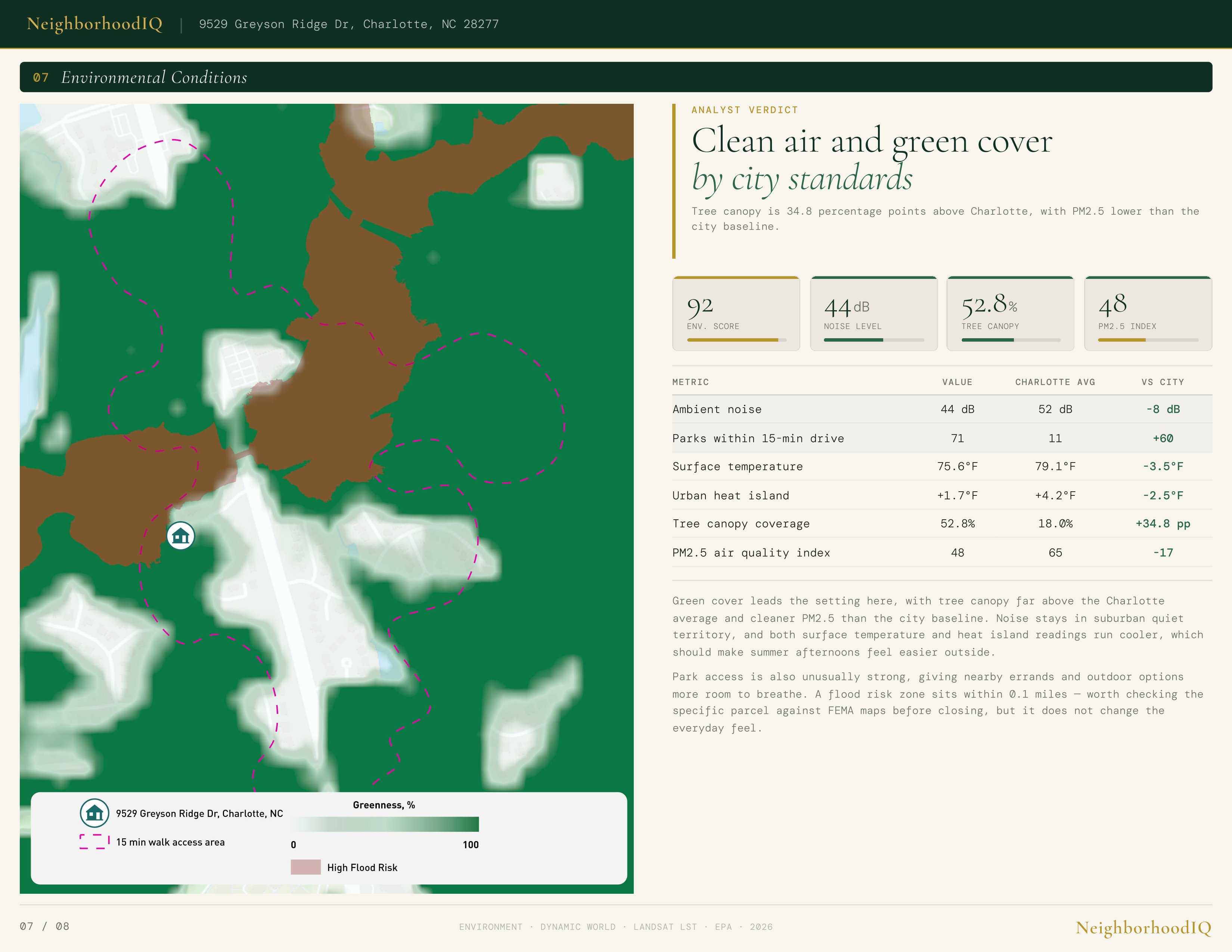Viewport: 1232px width, 952px height.
Task: Click the Greenness, % legend title
Action: pyautogui.click(x=384, y=805)
